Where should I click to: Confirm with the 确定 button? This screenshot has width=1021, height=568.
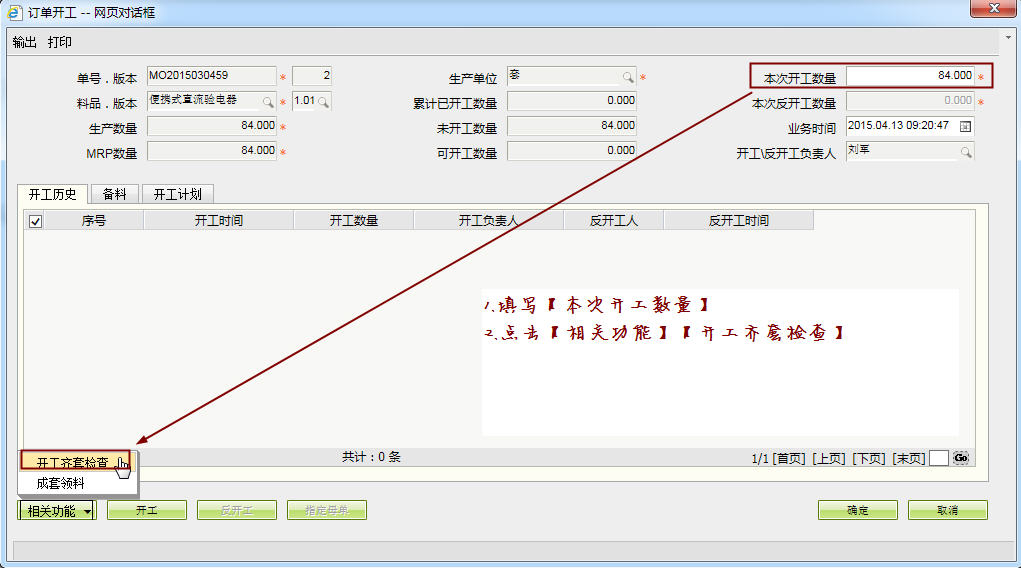click(858, 510)
